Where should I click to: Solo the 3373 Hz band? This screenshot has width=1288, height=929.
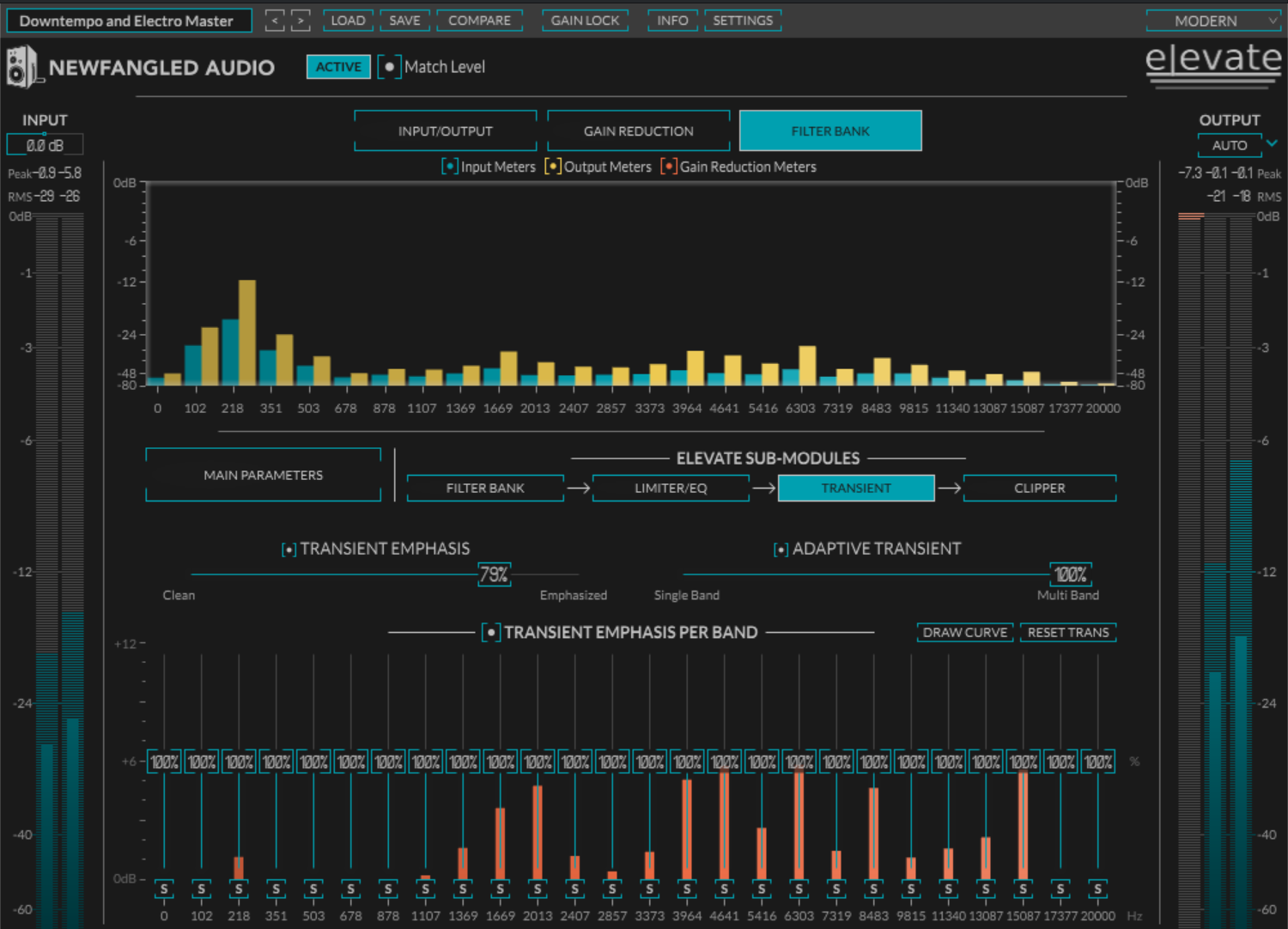coord(650,890)
